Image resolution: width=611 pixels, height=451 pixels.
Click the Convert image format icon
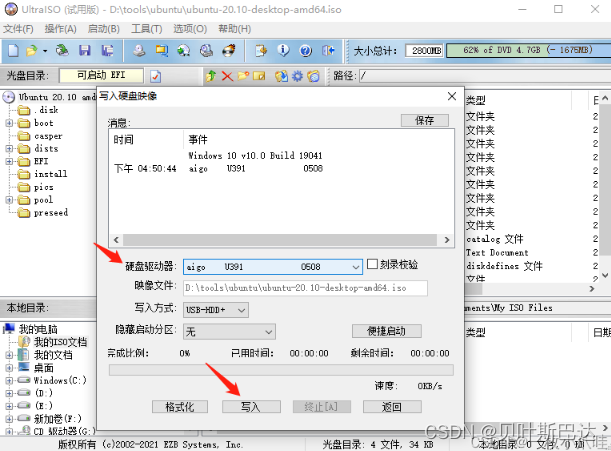[x=162, y=50]
